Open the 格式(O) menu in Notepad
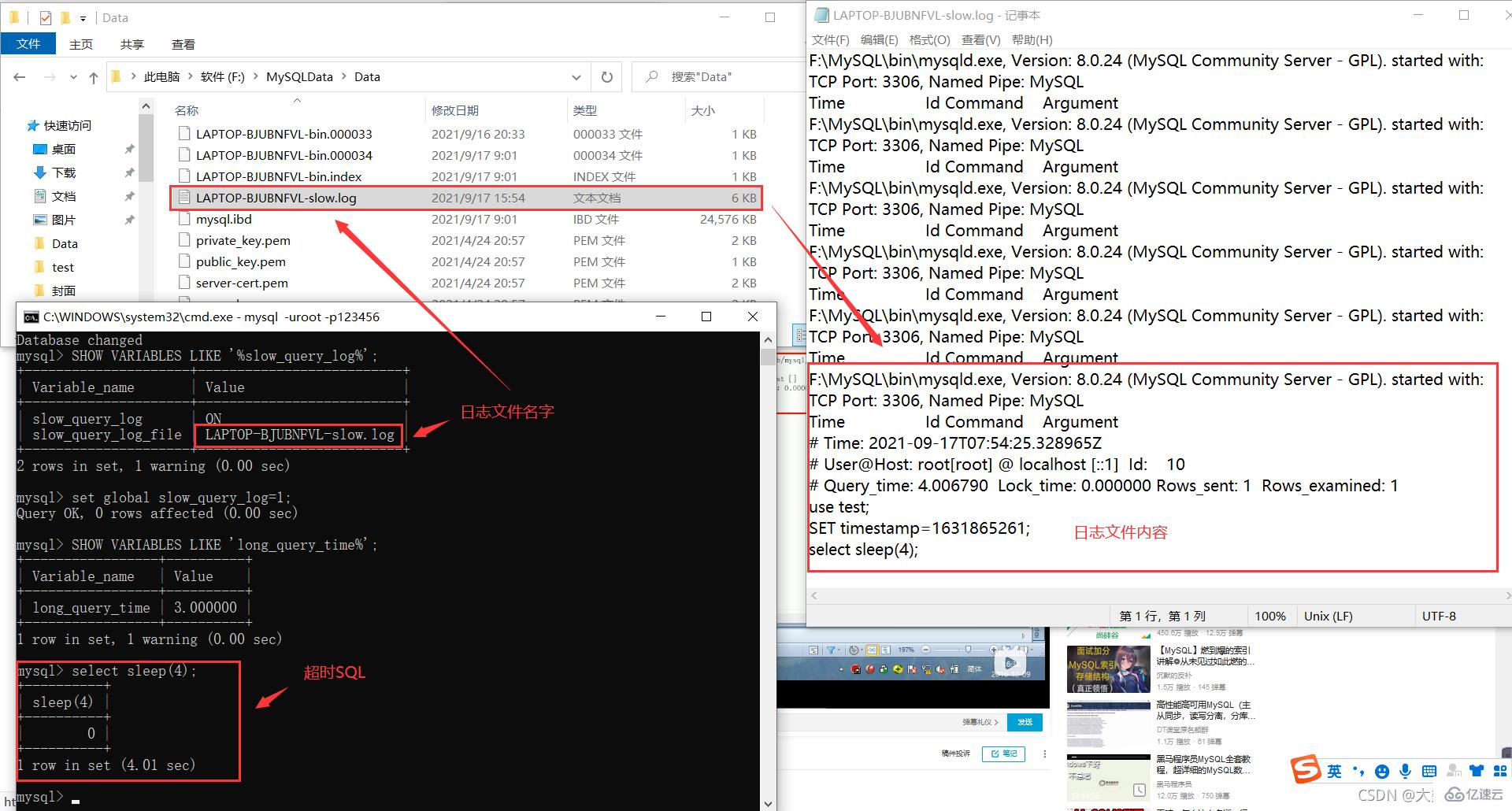Image resolution: width=1512 pixels, height=811 pixels. 929,39
